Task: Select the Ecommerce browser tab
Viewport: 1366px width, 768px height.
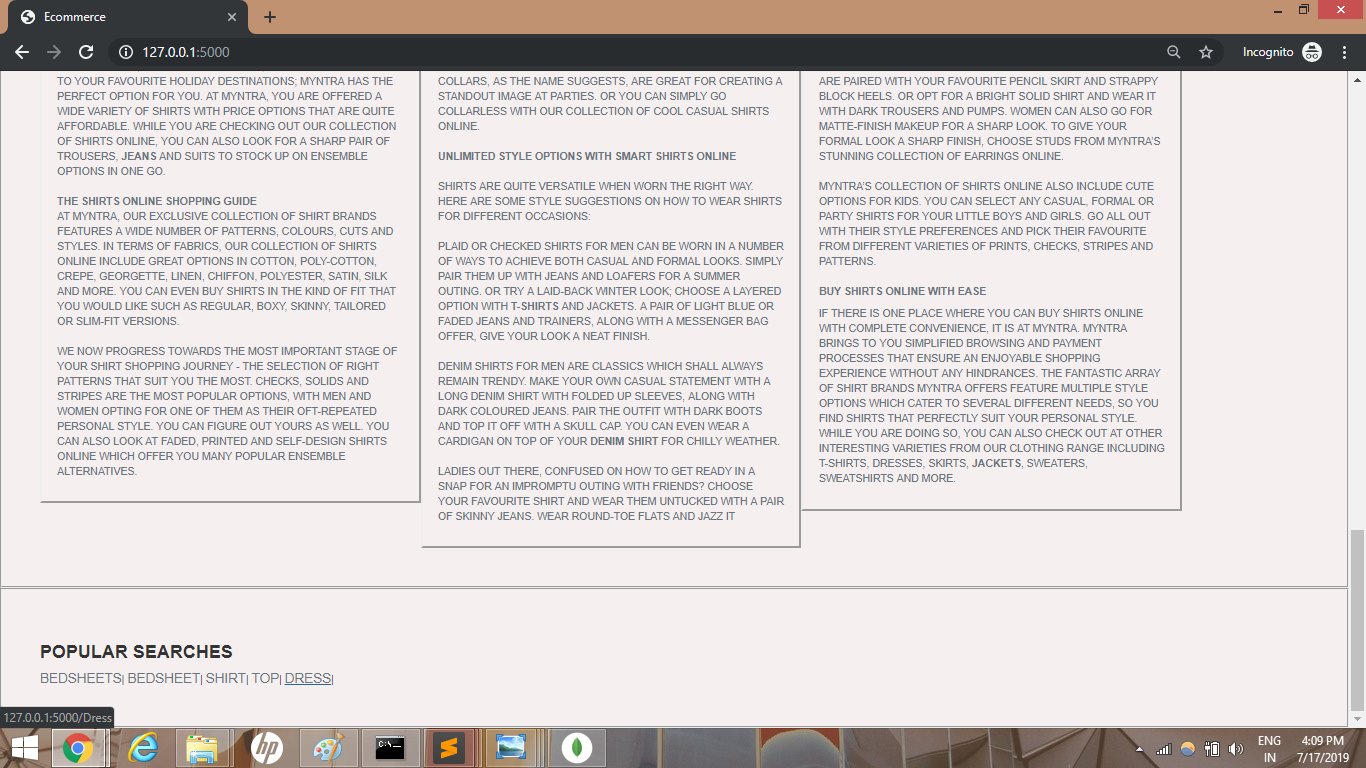Action: 128,17
